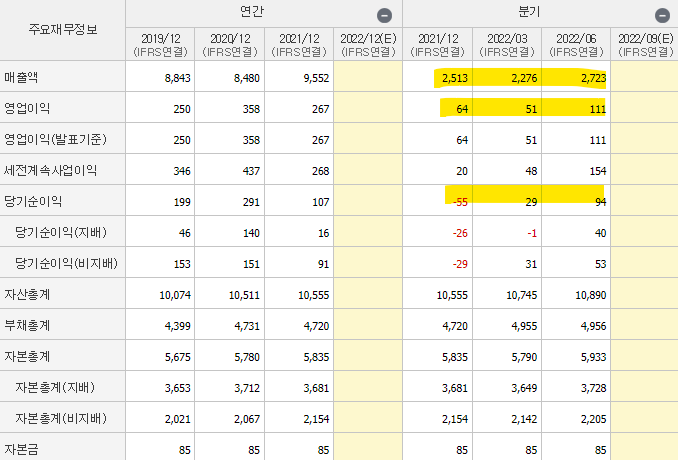Select the quarterly 2022/03 column header
678x460 pixels.
(507, 45)
